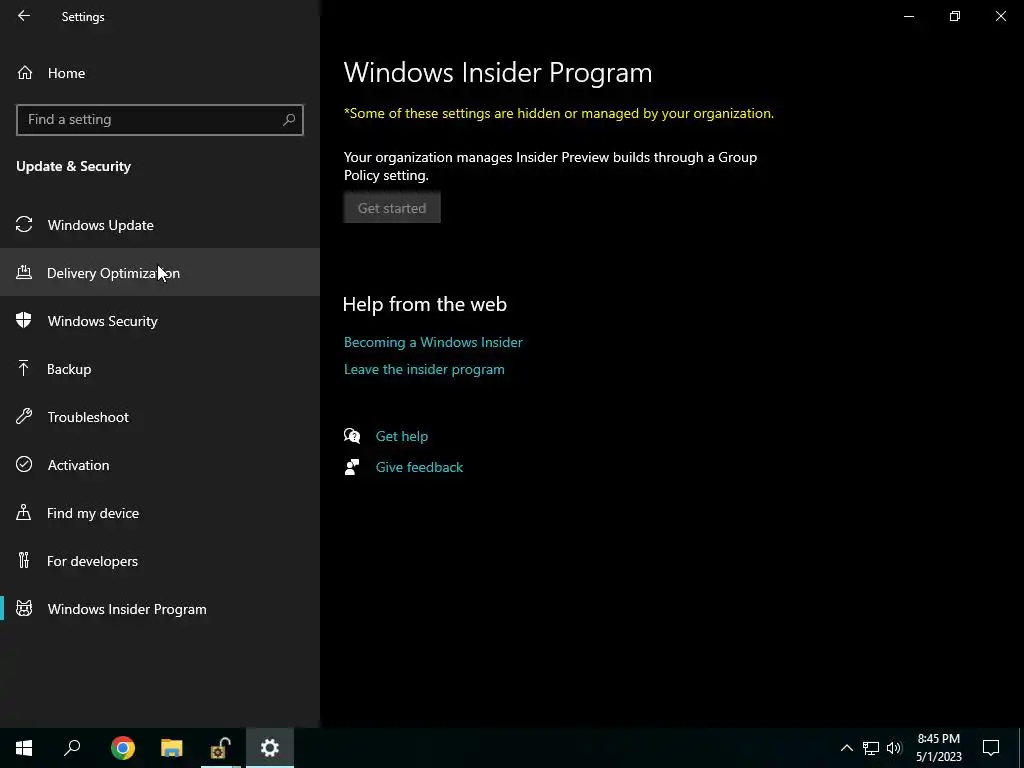Viewport: 1024px width, 768px height.
Task: Click the Get started button
Action: pos(392,208)
